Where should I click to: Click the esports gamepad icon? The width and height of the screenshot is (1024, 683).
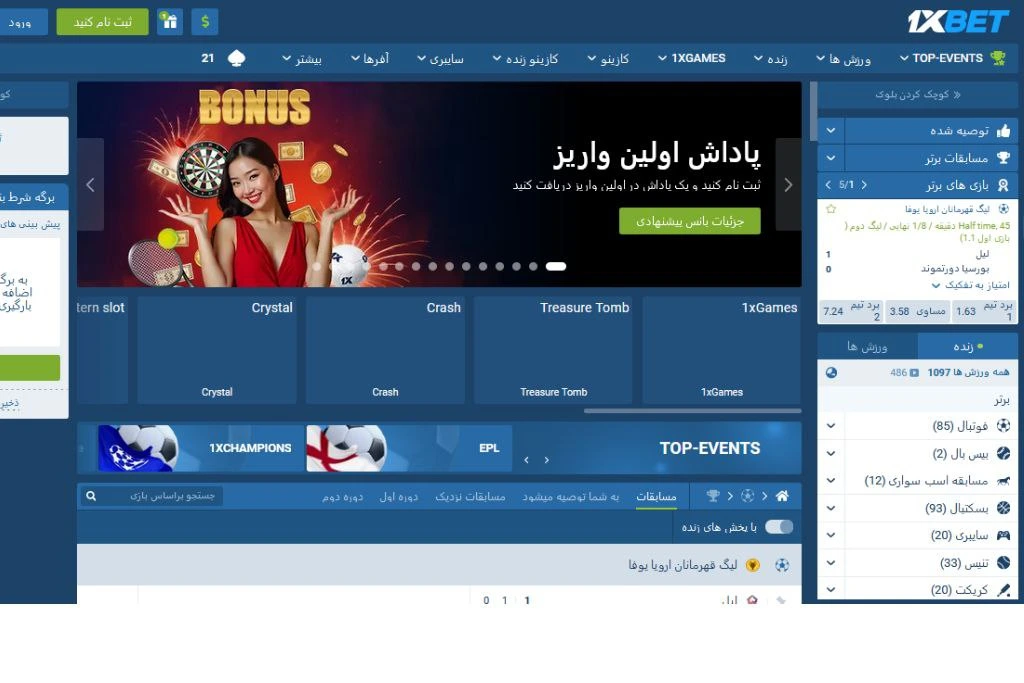tap(1004, 535)
